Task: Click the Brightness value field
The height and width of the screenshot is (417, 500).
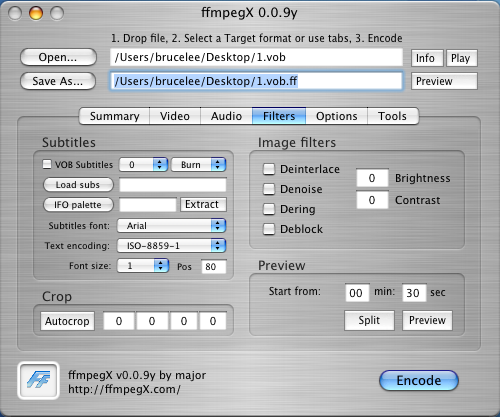Action: click(x=372, y=178)
